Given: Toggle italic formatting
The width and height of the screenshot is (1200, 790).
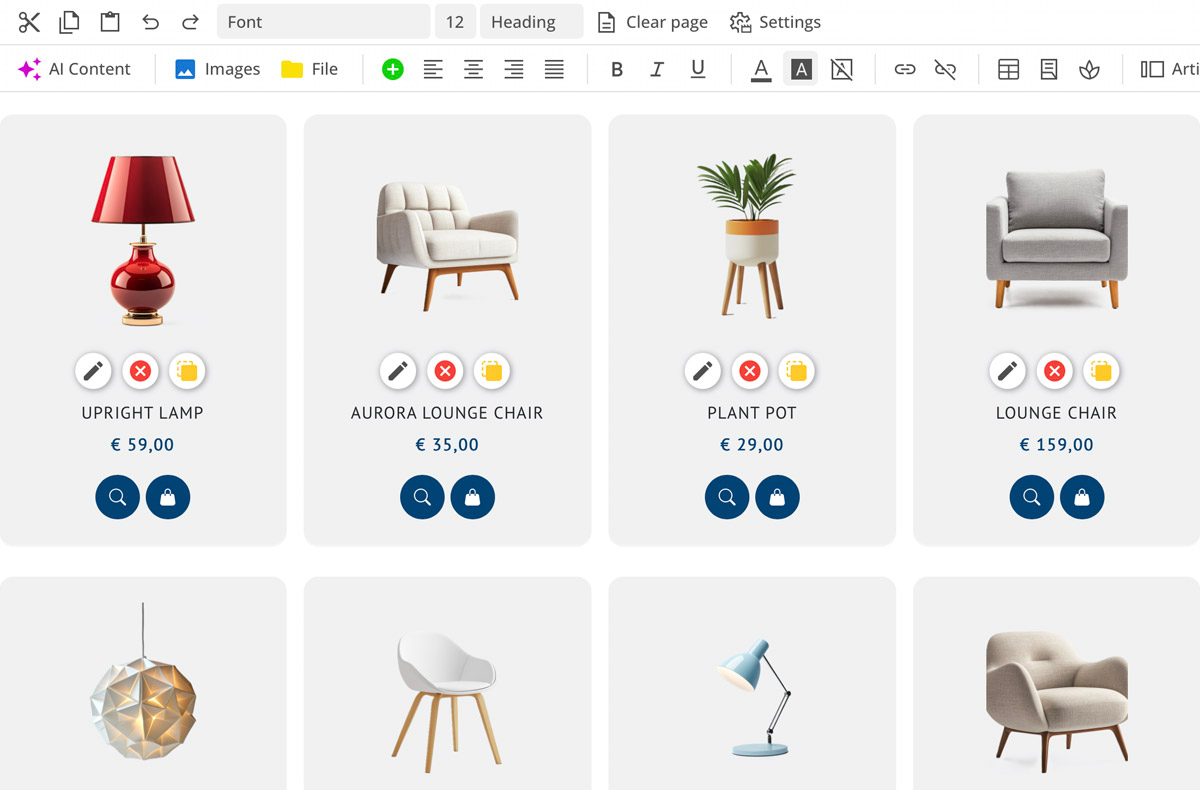Looking at the screenshot, I should tap(657, 69).
